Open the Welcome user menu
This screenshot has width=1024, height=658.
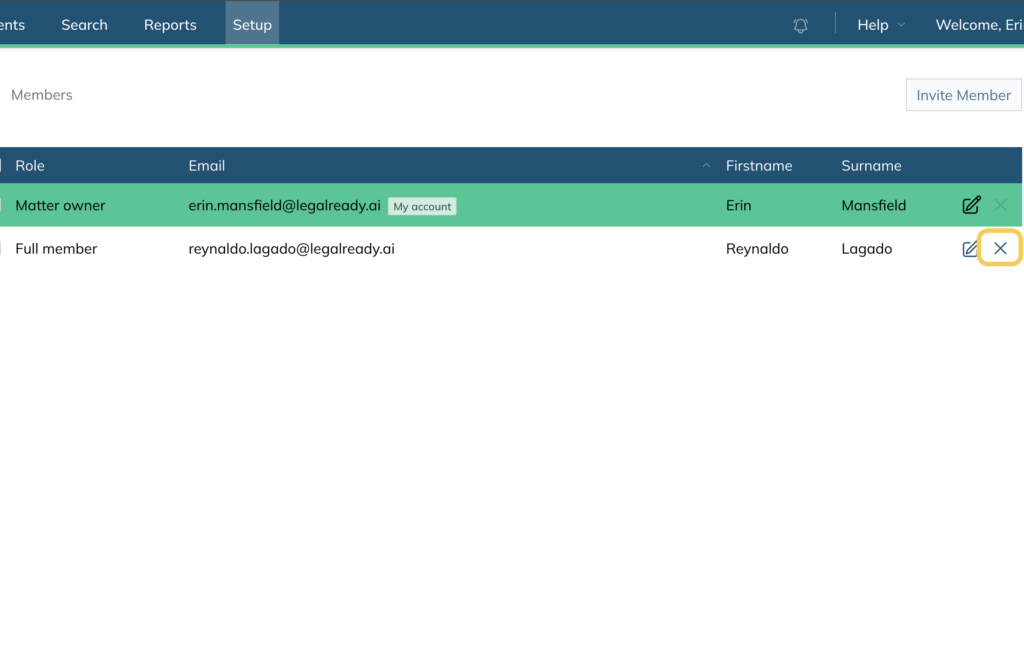click(979, 25)
